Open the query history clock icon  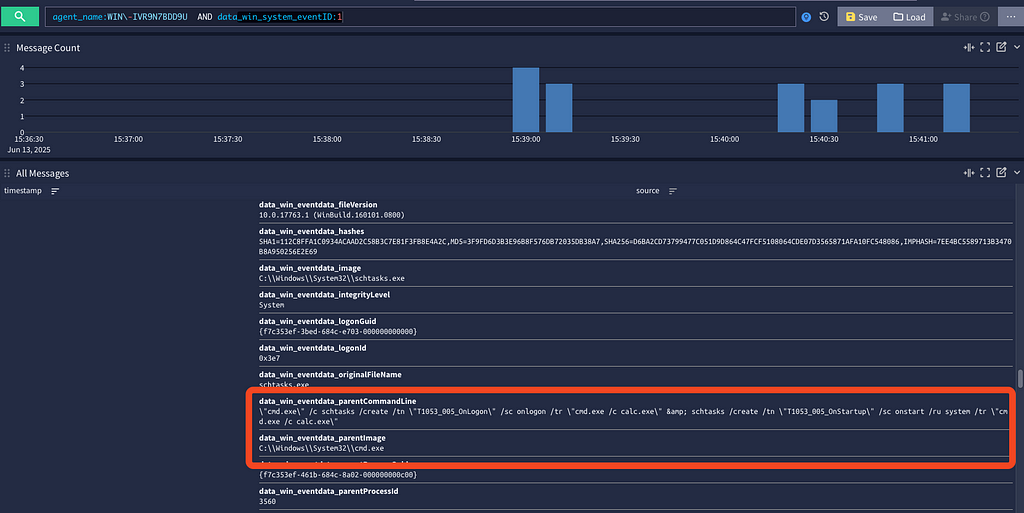pos(823,17)
